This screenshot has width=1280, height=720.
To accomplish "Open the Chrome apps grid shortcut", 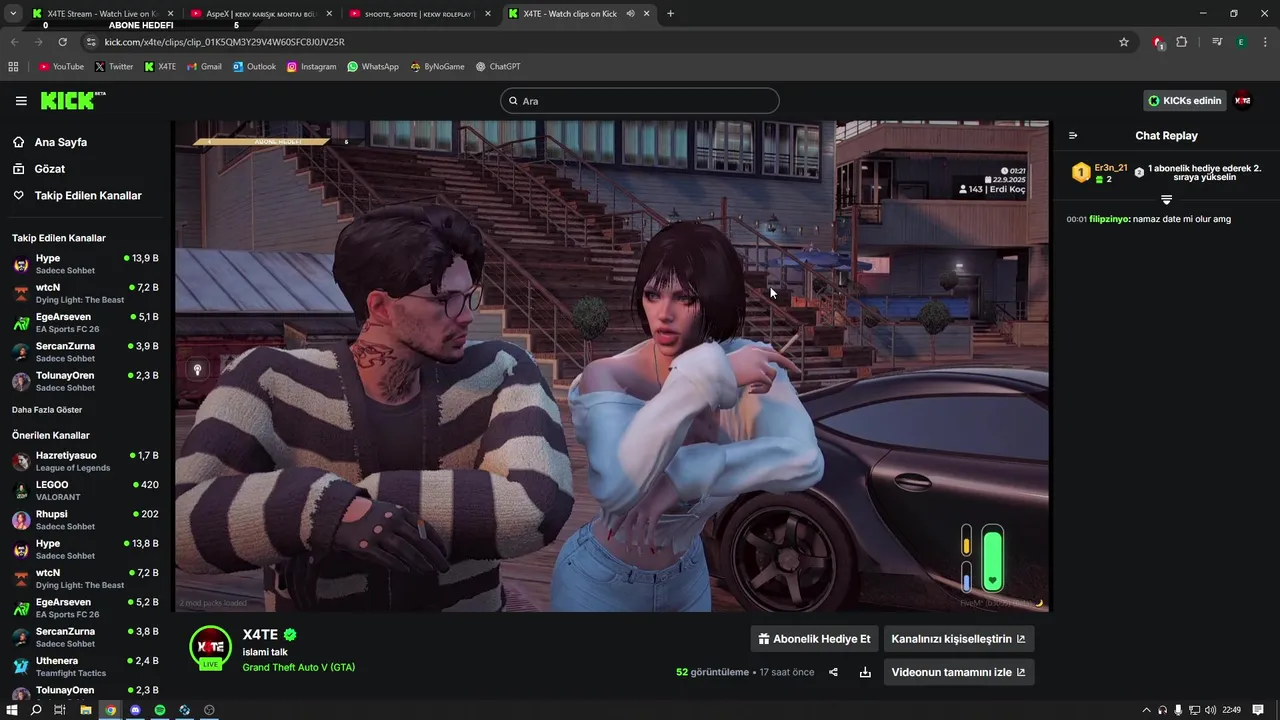I will (x=13, y=67).
